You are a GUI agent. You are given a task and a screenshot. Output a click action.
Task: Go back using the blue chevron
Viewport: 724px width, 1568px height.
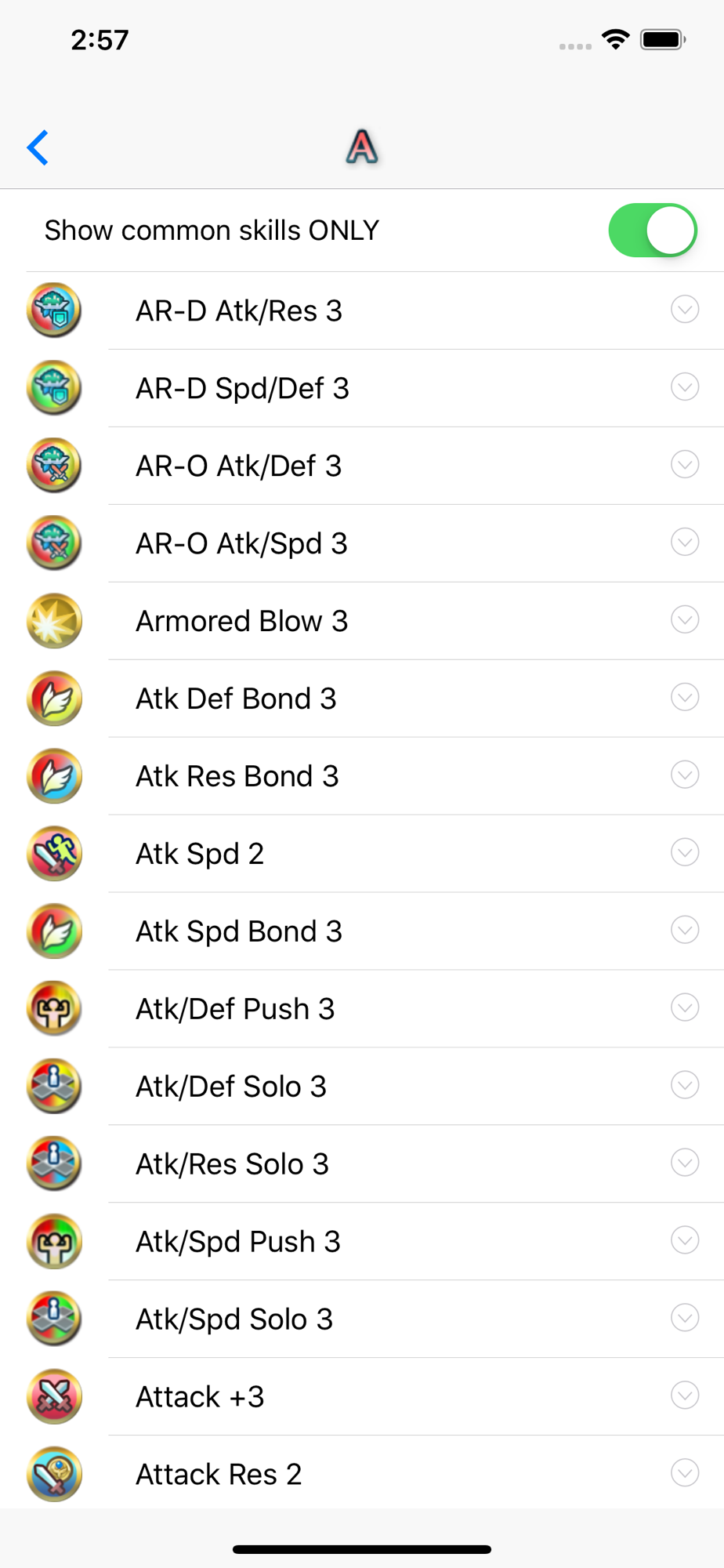click(x=38, y=147)
